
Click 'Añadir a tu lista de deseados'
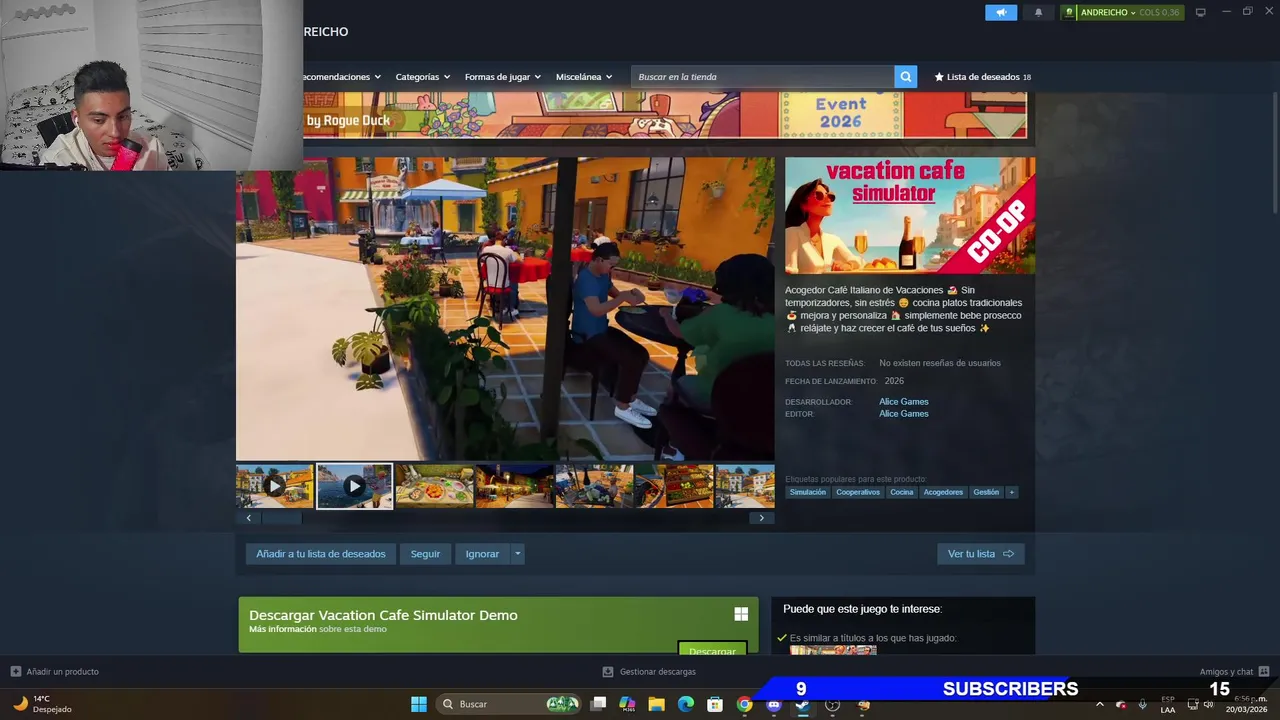point(321,554)
